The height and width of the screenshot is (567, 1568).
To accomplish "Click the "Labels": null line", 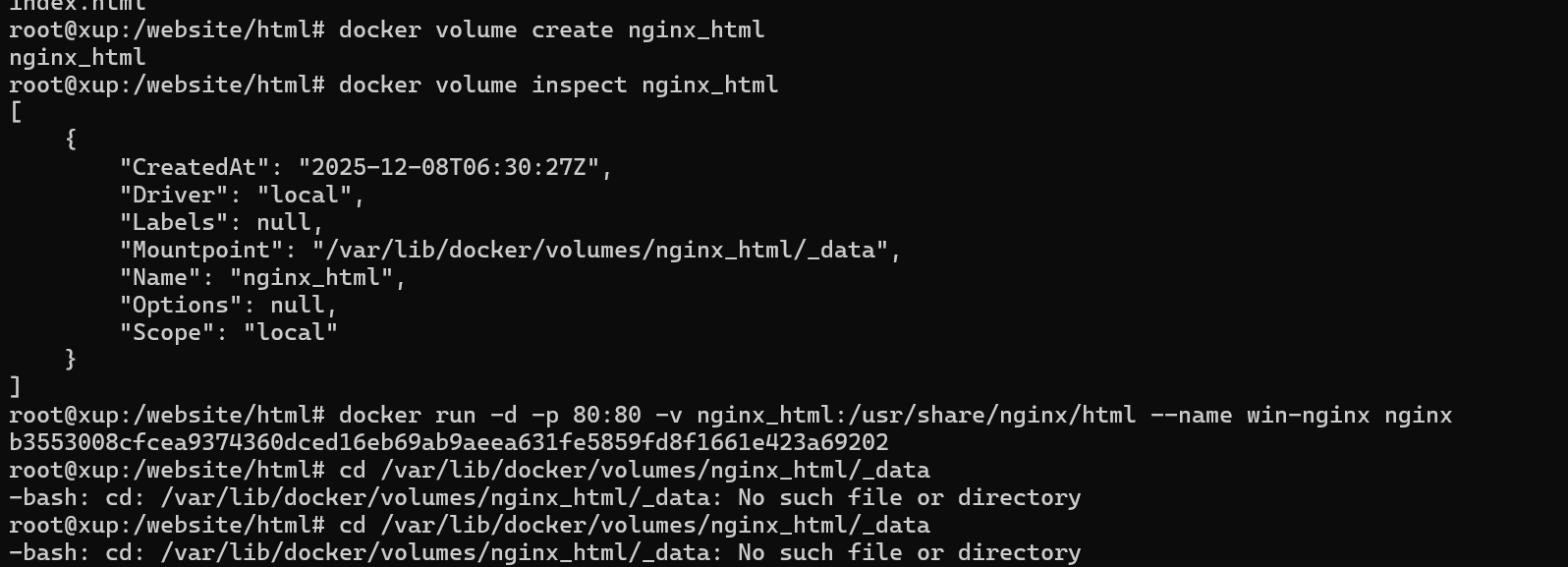I will click(221, 222).
